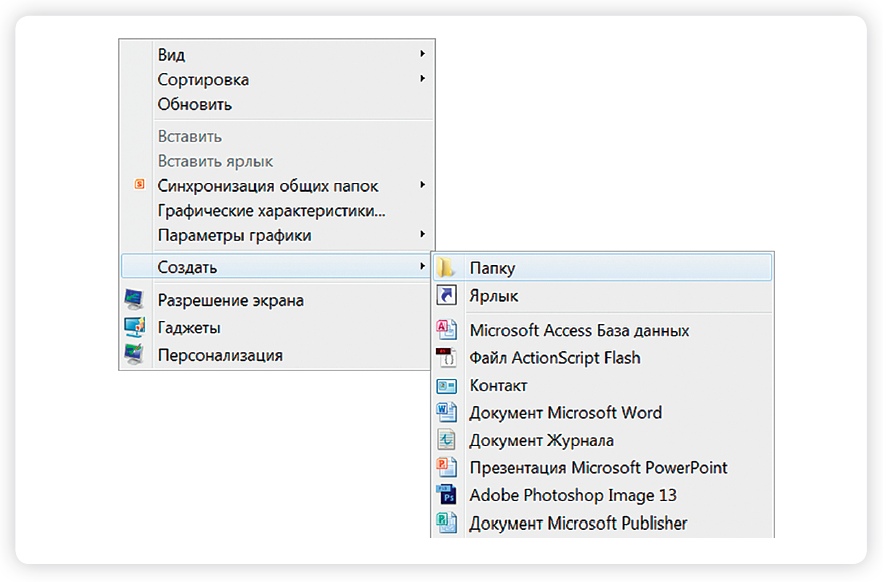The height and width of the screenshot is (582, 883).
Task: Click the Разрешение экрана monitor icon
Action: coord(134,300)
